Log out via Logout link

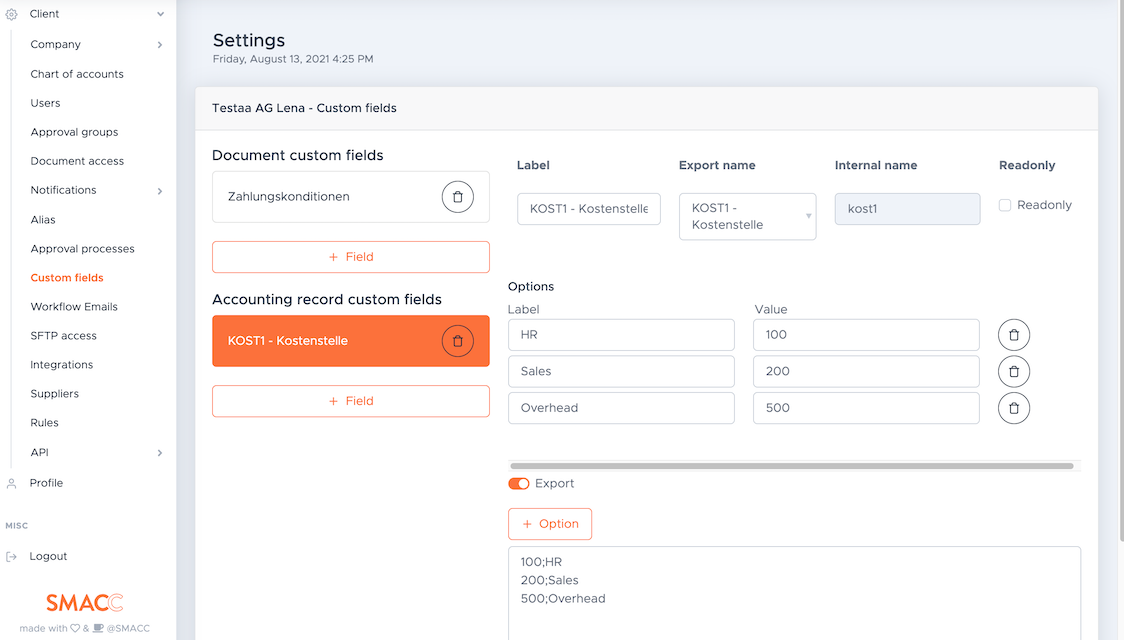(x=48, y=556)
